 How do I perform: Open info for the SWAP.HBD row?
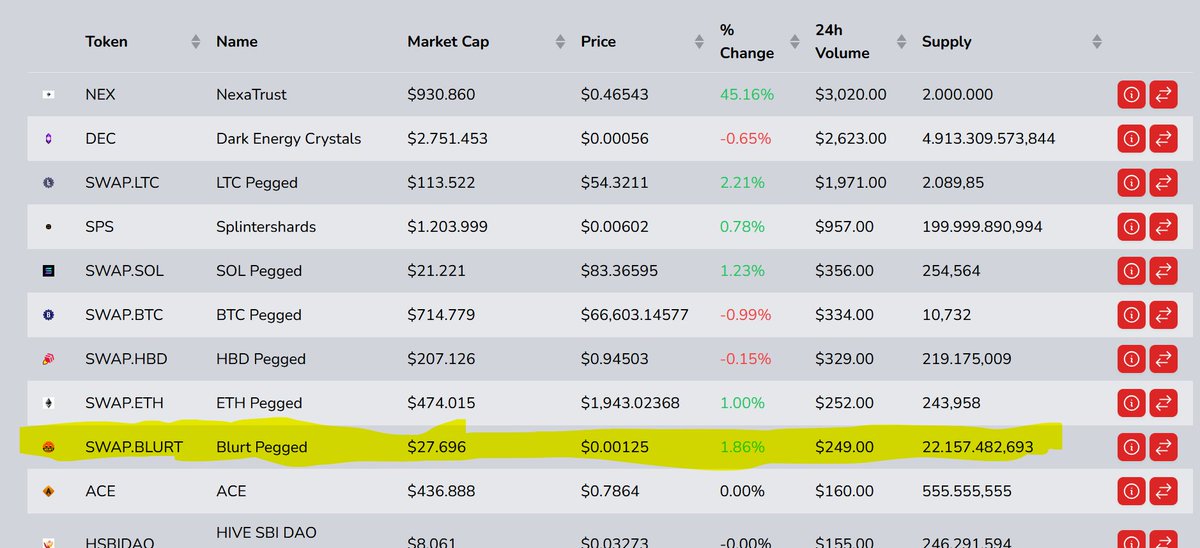1132,359
